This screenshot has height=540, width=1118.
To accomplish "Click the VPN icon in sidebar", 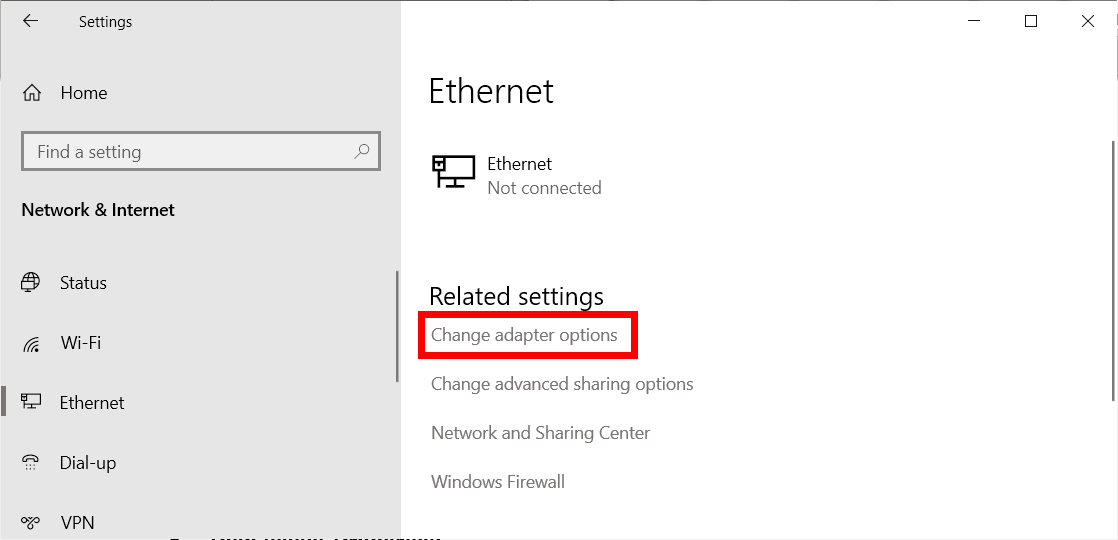I will tap(31, 522).
